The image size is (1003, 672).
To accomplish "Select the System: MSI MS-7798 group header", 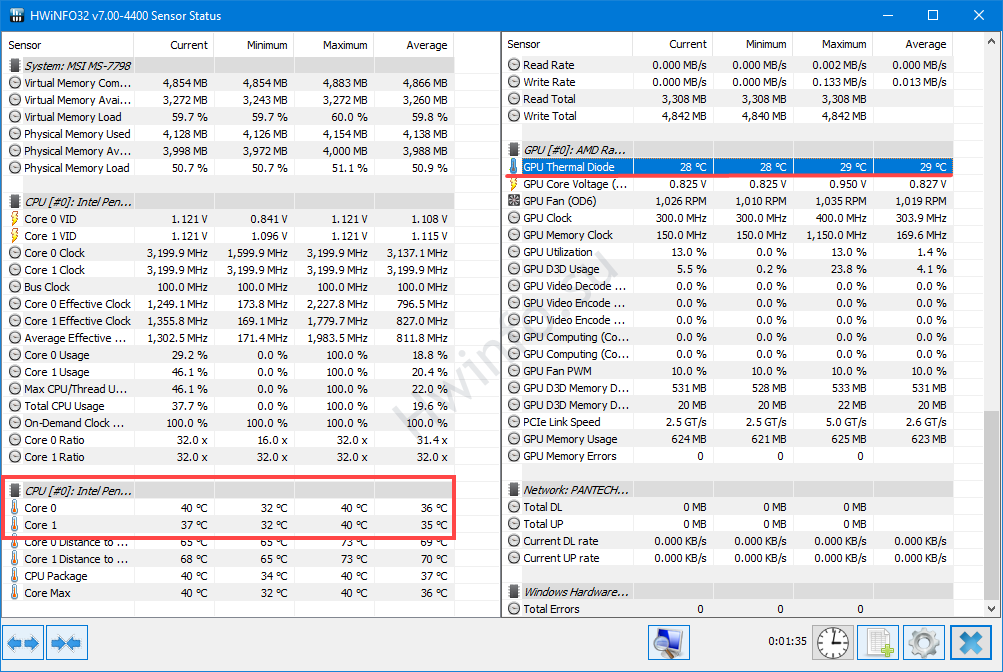I will click(x=78, y=66).
